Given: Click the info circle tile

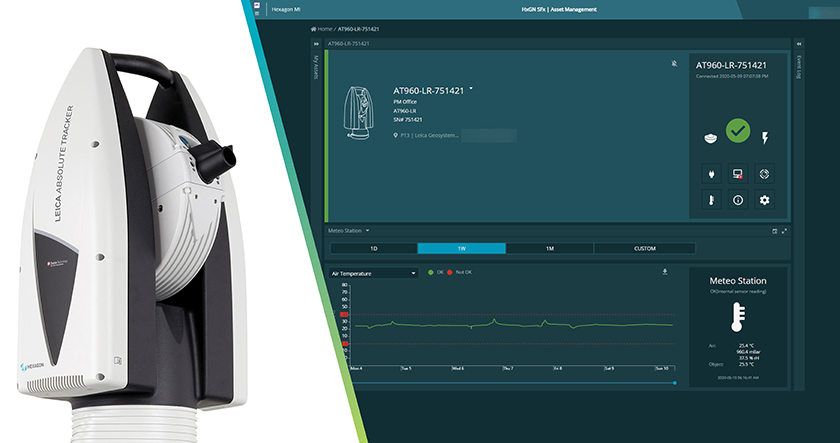Looking at the screenshot, I should (738, 199).
